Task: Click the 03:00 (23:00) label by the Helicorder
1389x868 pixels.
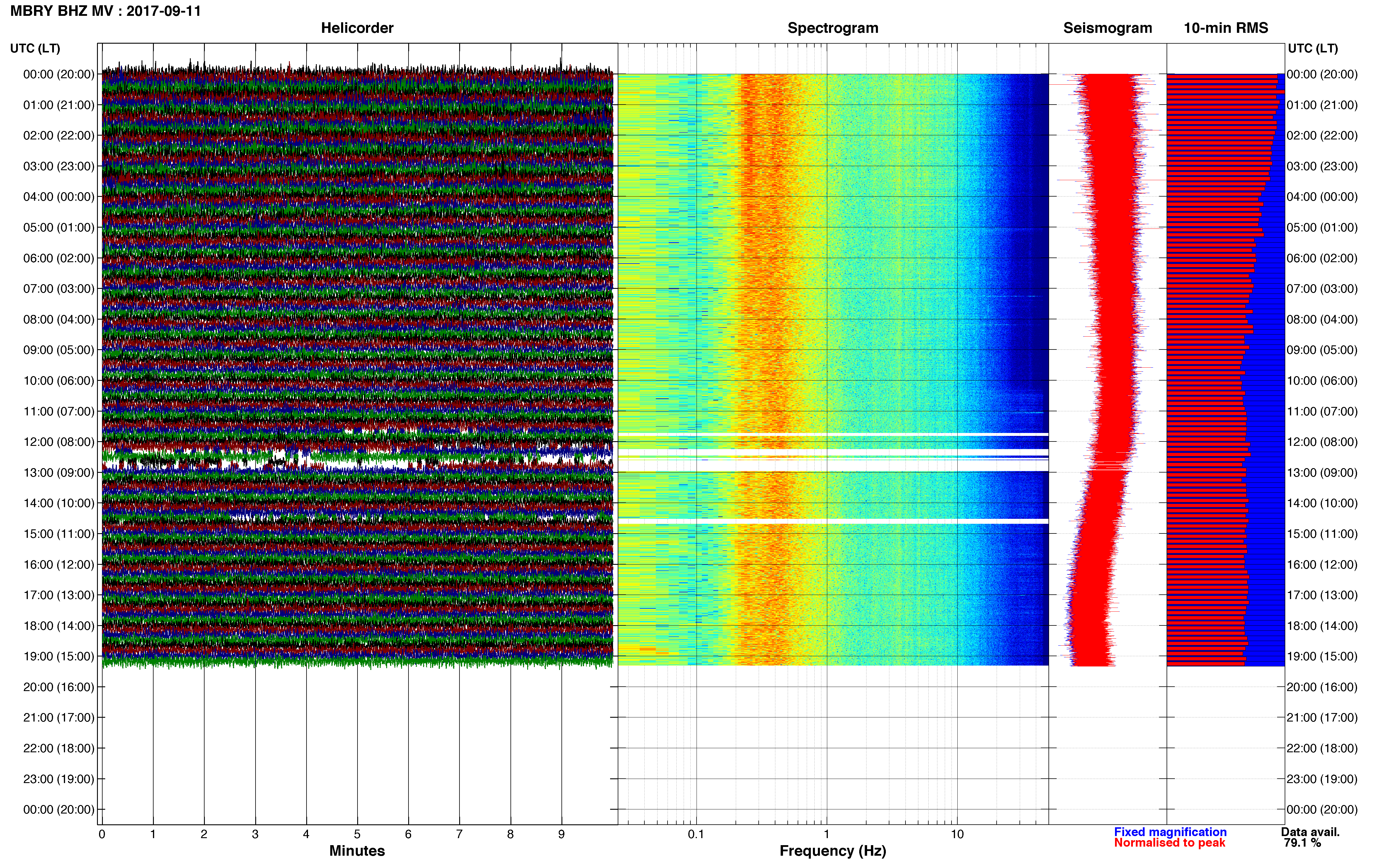Action: [59, 166]
